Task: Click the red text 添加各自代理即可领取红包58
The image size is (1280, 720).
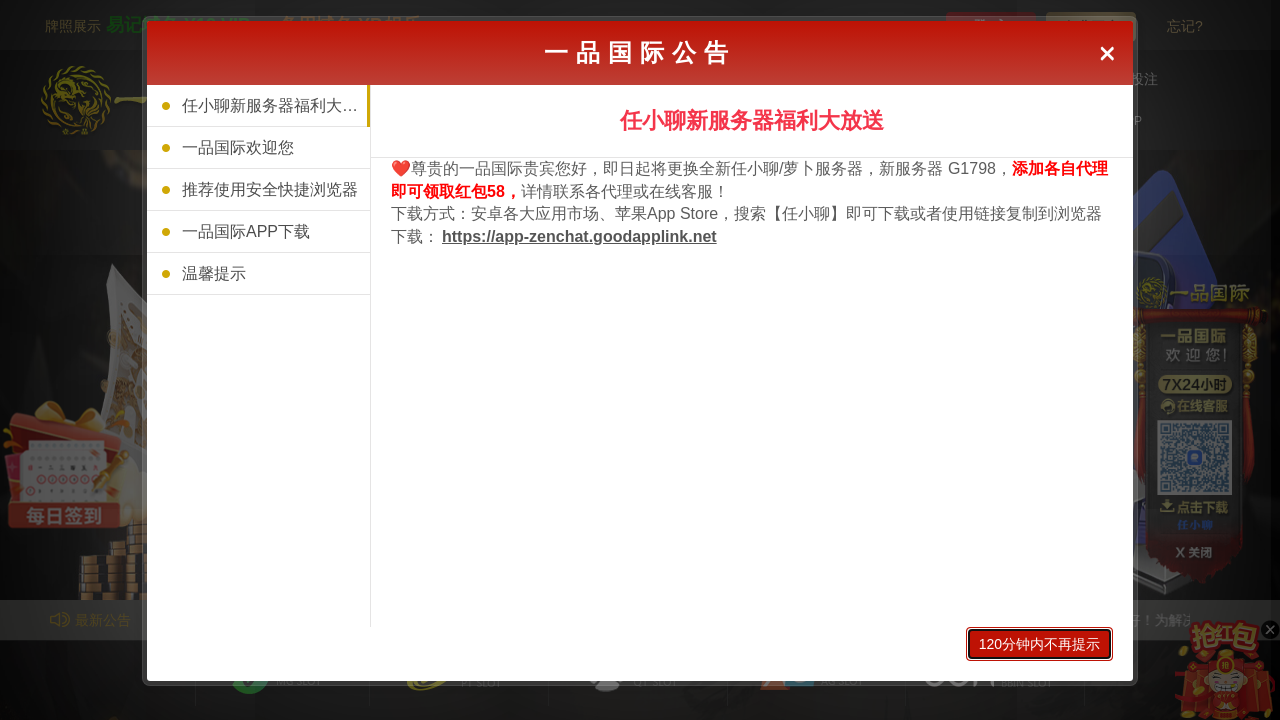Action: point(749,180)
